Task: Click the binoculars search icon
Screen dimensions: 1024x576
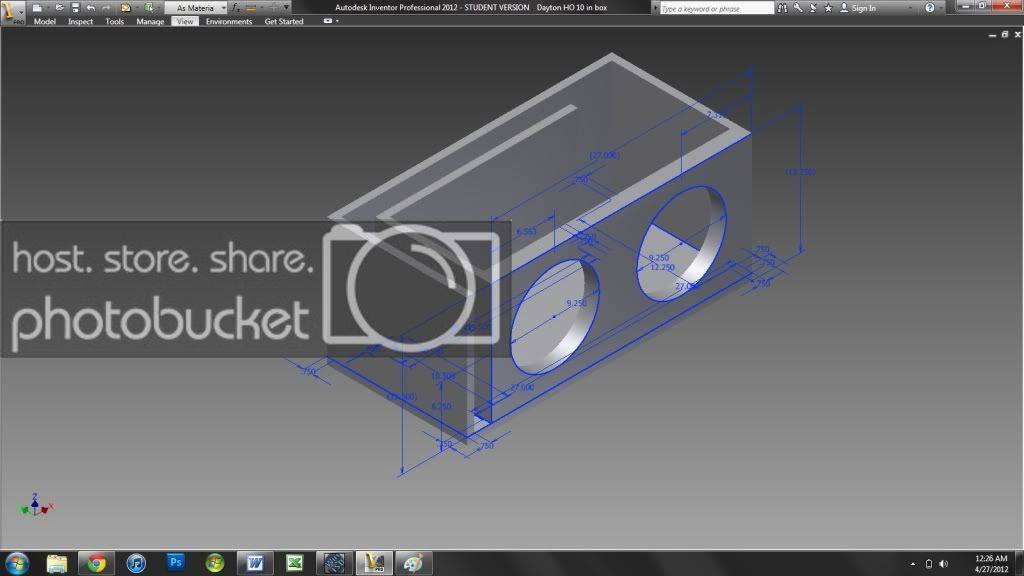Action: click(782, 8)
